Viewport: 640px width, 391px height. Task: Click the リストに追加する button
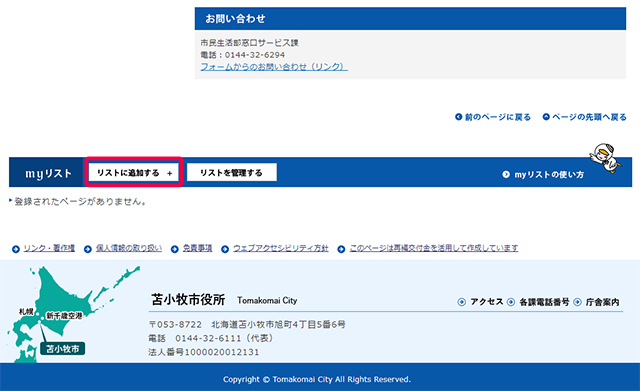click(134, 173)
